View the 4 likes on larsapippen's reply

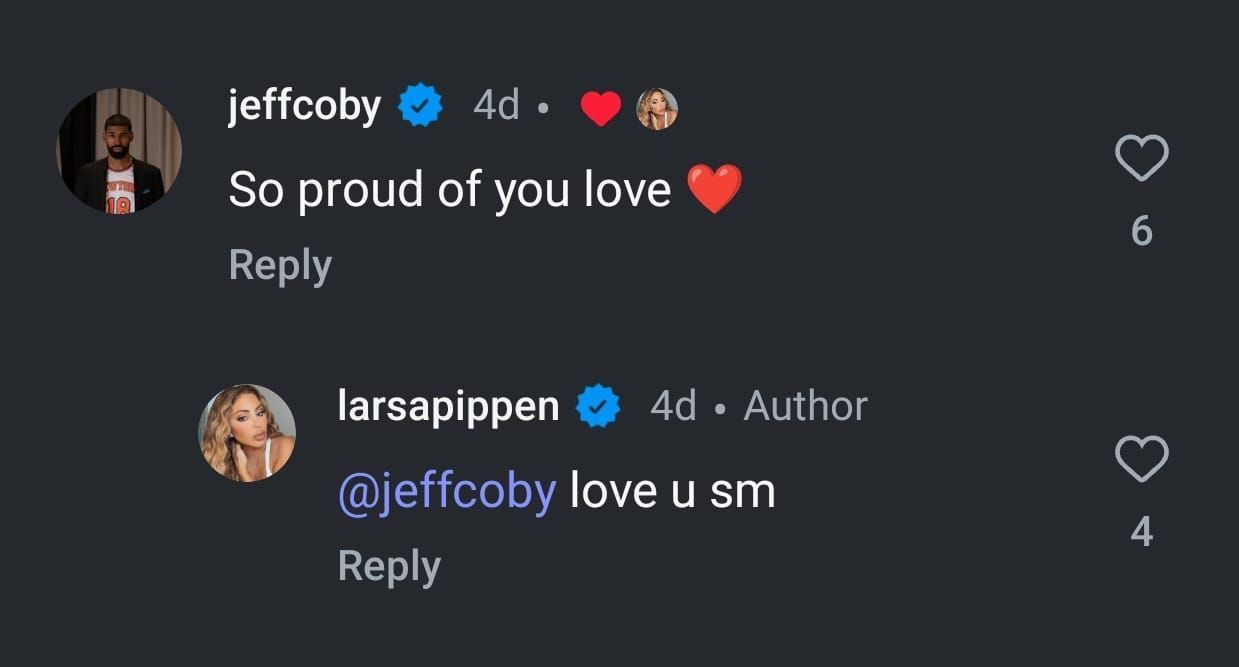point(1141,532)
